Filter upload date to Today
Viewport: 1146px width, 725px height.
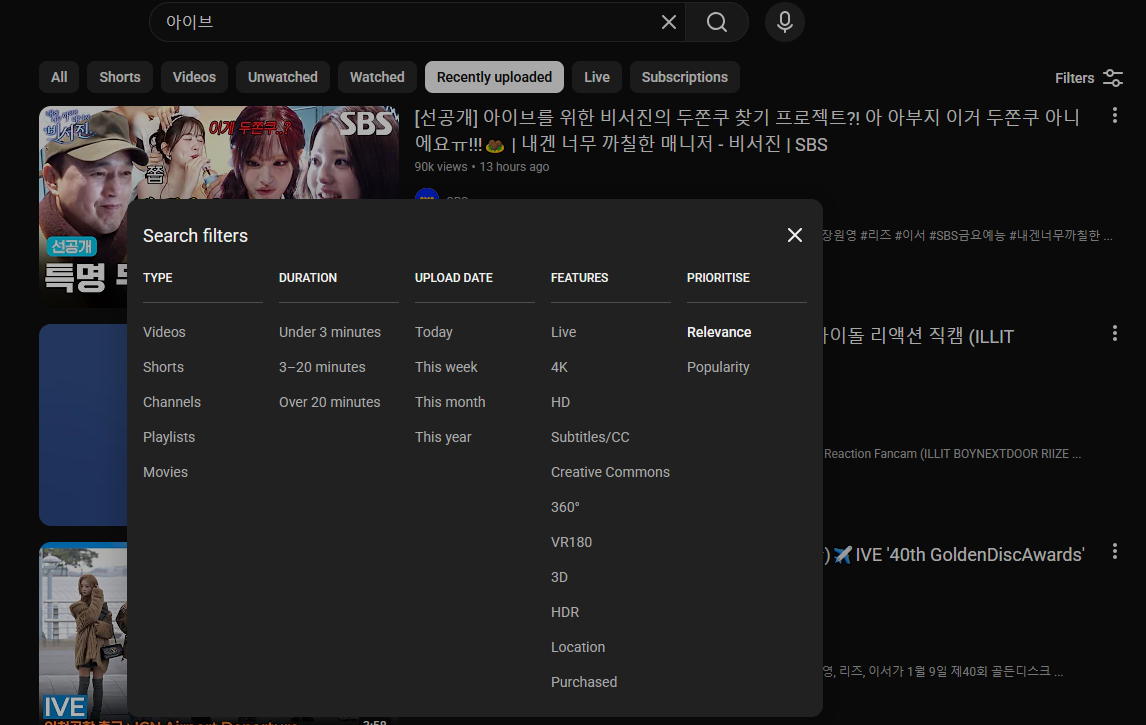click(434, 332)
